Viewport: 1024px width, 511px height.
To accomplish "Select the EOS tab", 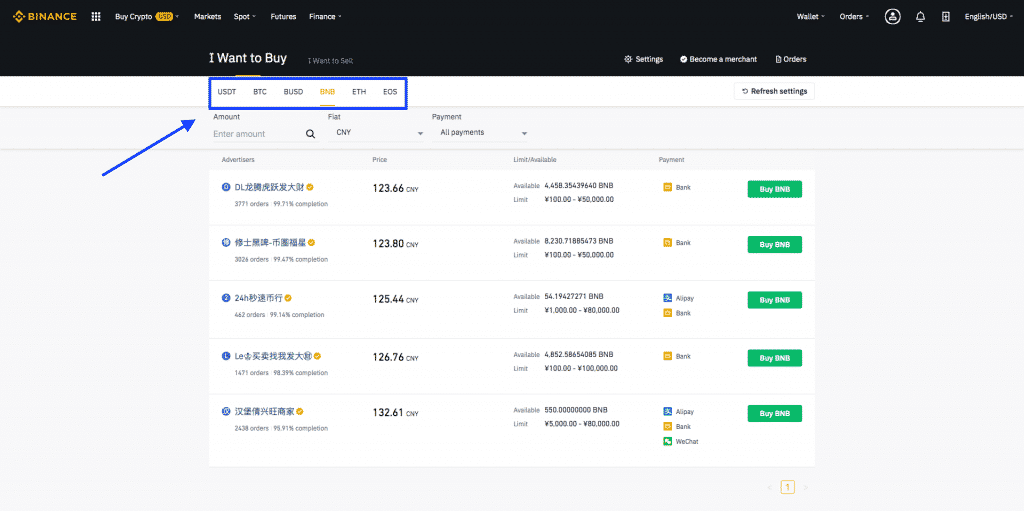I will point(390,91).
